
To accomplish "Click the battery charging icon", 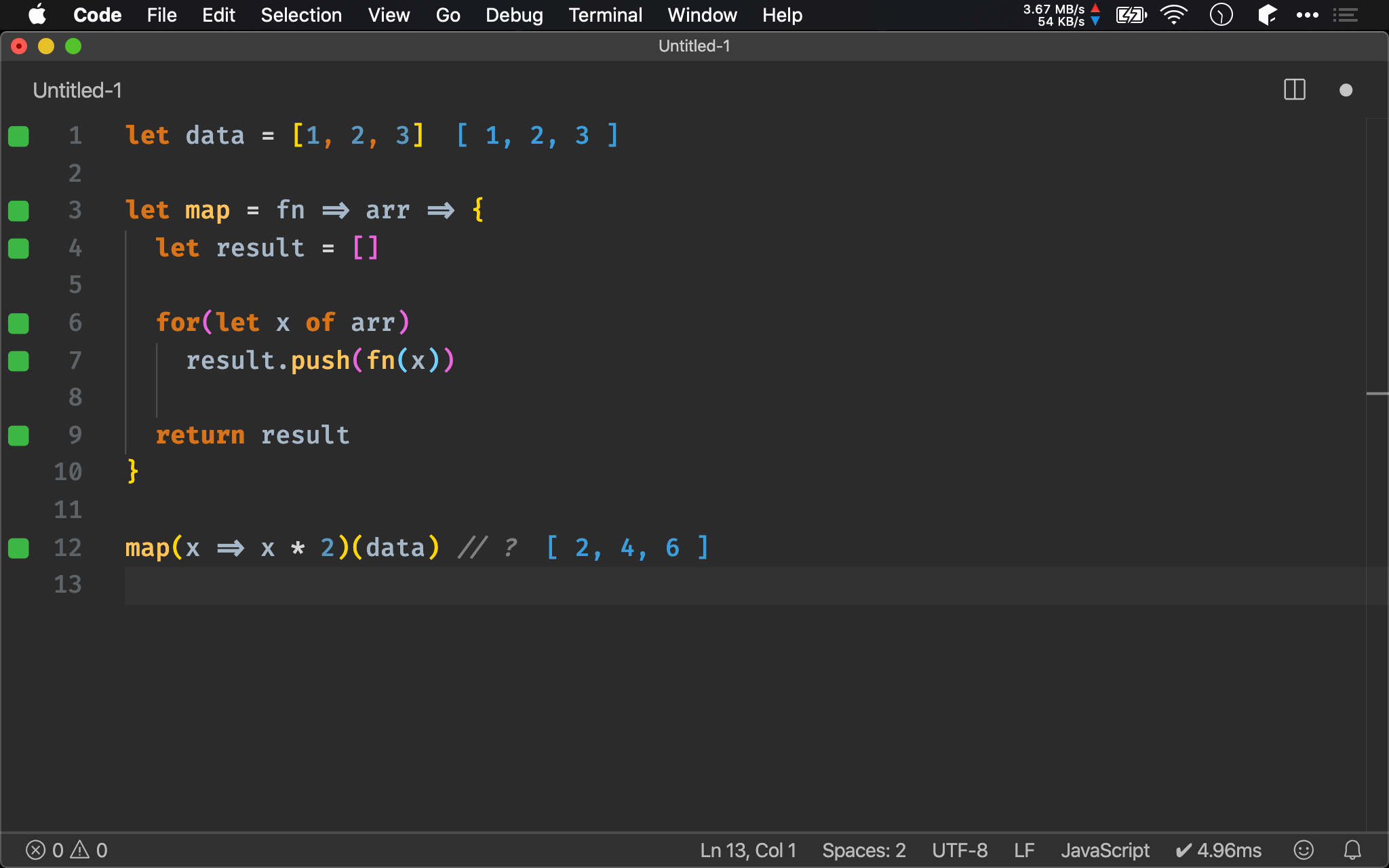I will click(1131, 15).
